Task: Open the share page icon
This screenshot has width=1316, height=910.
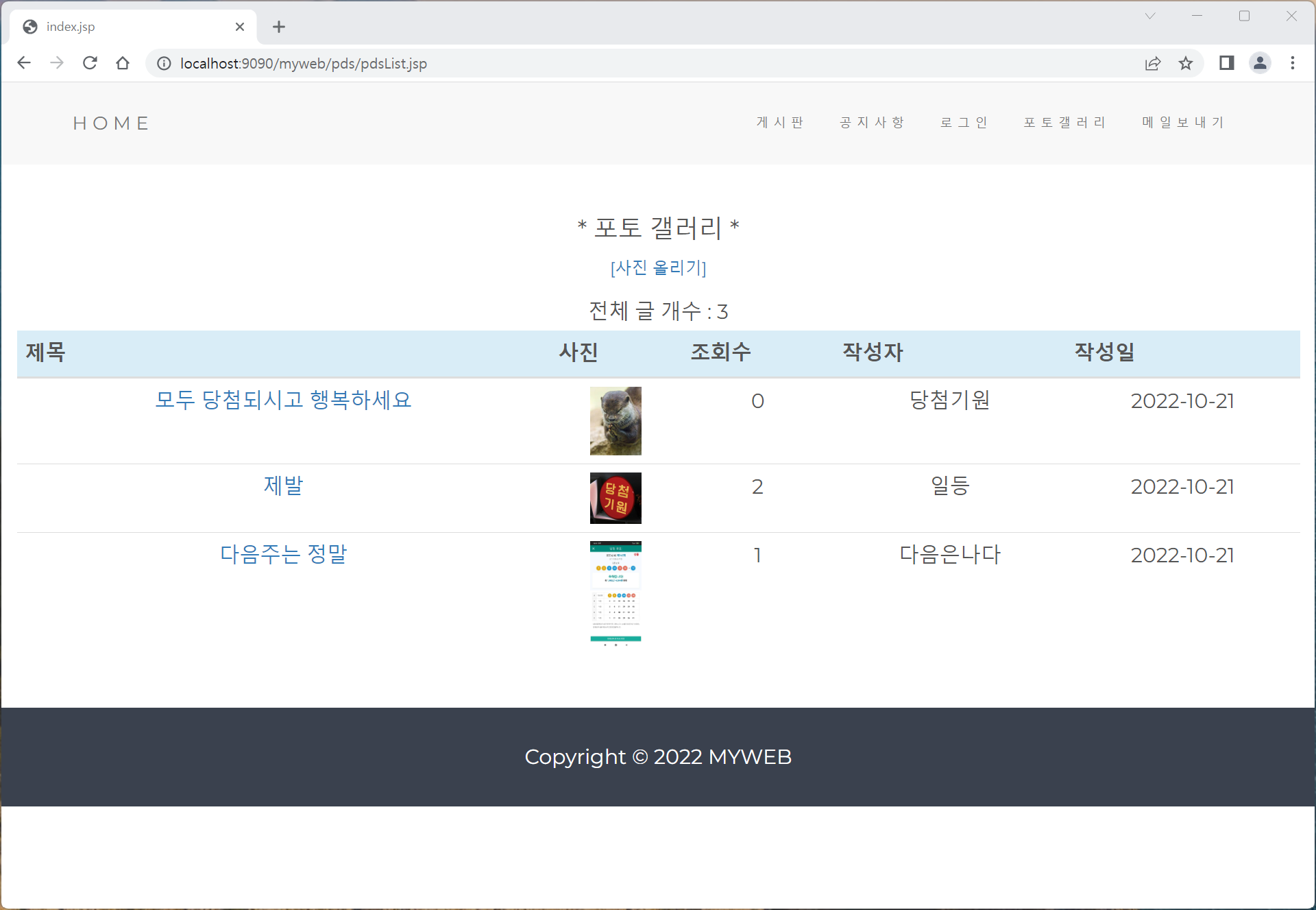Action: point(1153,63)
